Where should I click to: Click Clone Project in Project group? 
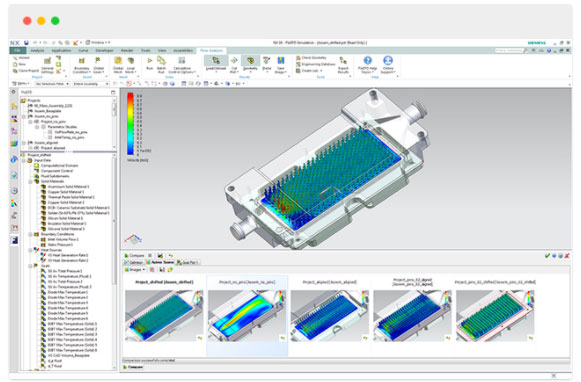click(26, 70)
